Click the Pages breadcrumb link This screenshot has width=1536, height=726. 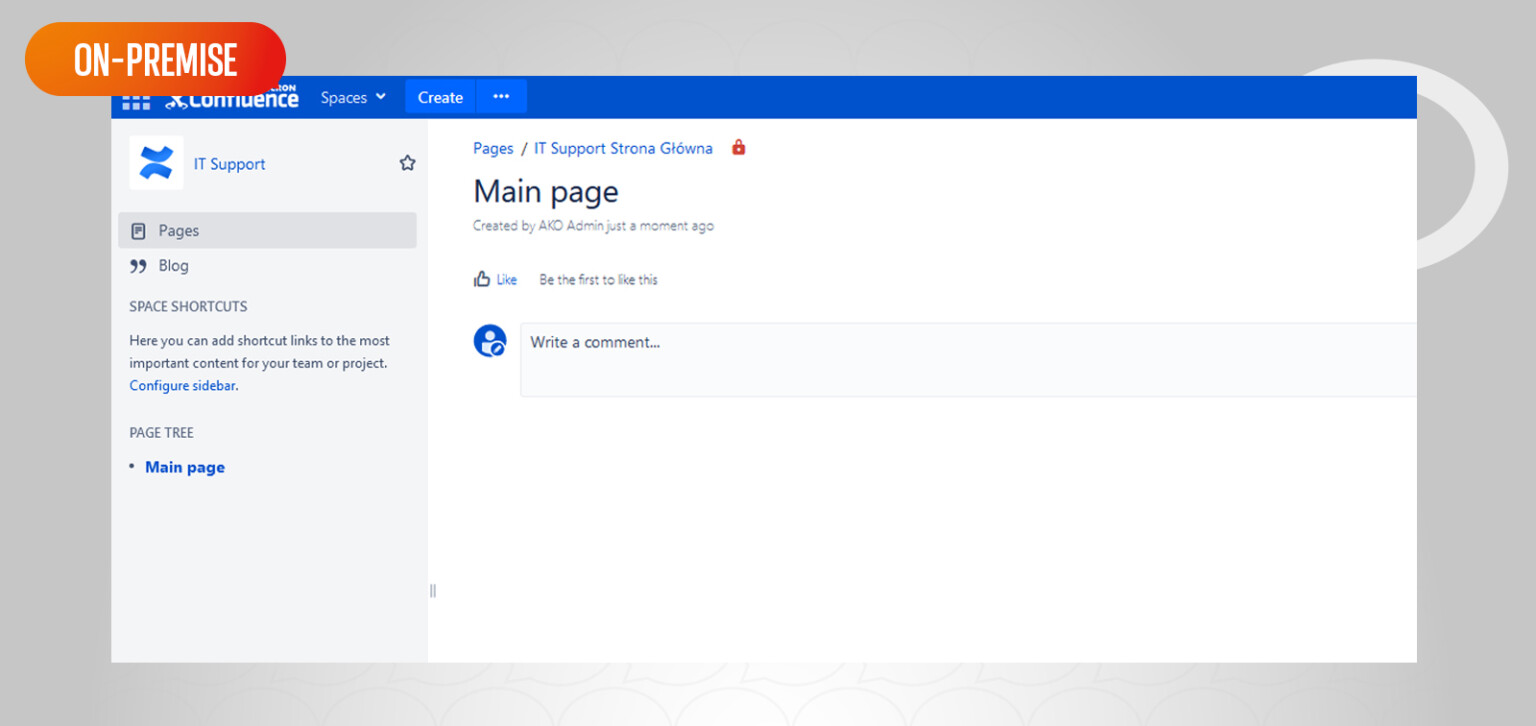[x=493, y=148]
